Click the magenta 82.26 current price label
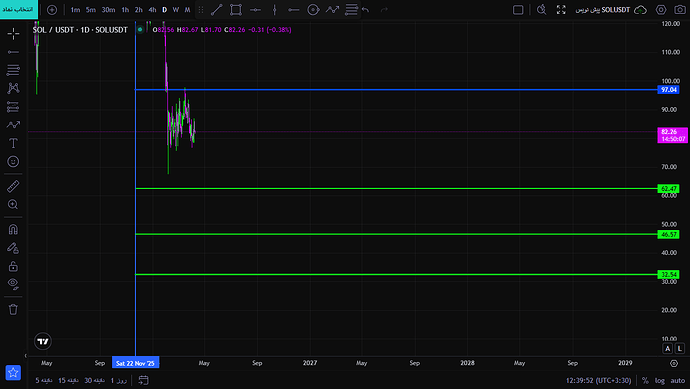This screenshot has width=690, height=389. (673, 135)
